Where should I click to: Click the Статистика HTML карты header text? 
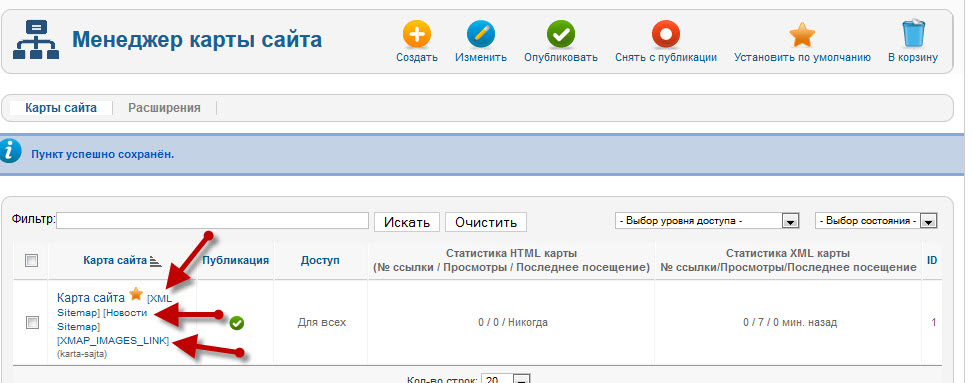511,253
